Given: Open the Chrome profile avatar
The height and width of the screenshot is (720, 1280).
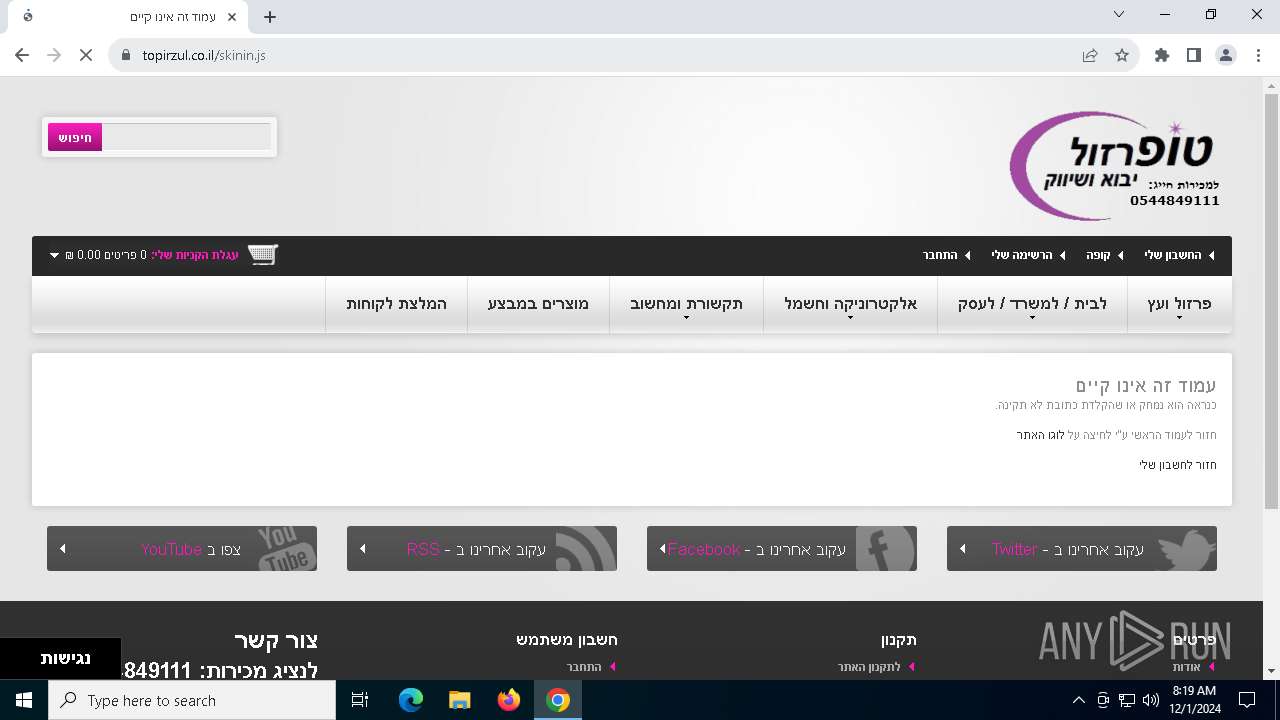Looking at the screenshot, I should (x=1226, y=55).
